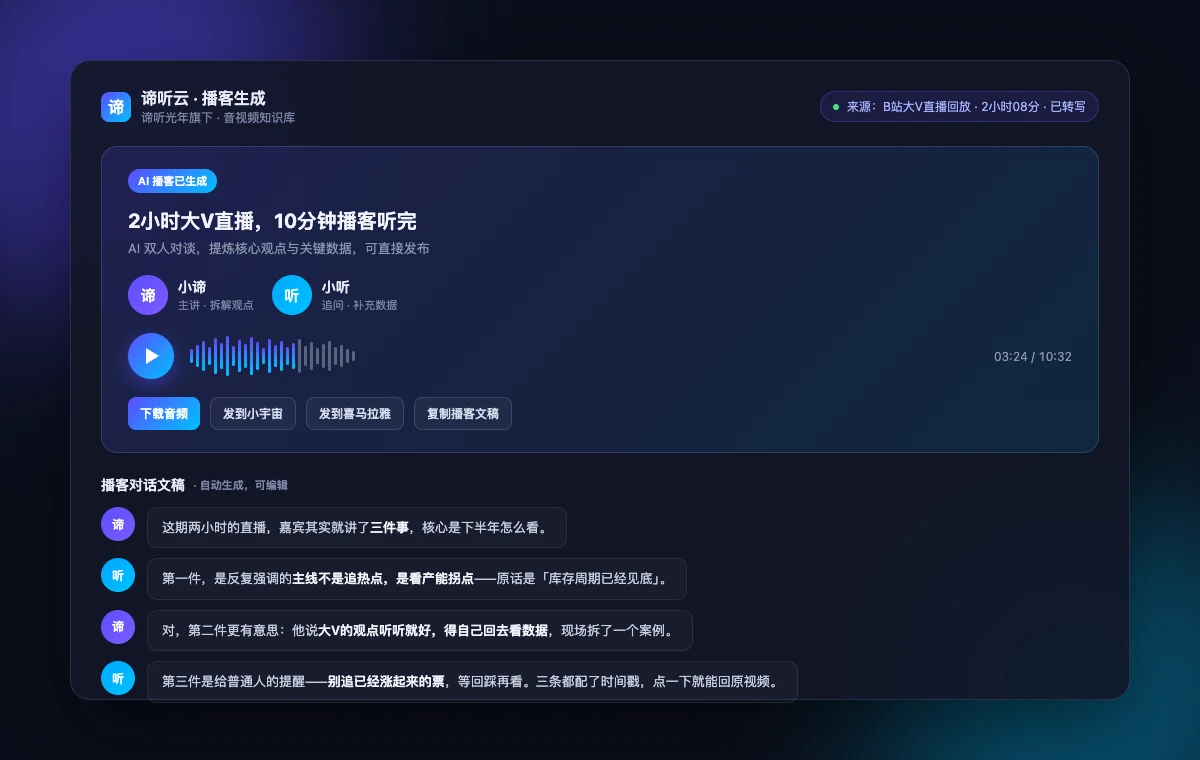Click the 小谛 host name label
The width and height of the screenshot is (1200, 760).
click(x=192, y=287)
